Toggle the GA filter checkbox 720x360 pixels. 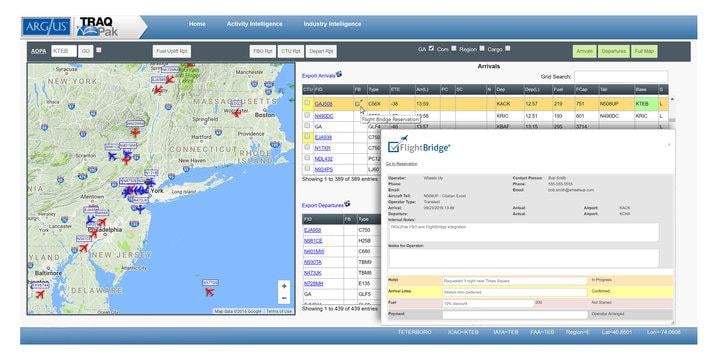pyautogui.click(x=431, y=48)
